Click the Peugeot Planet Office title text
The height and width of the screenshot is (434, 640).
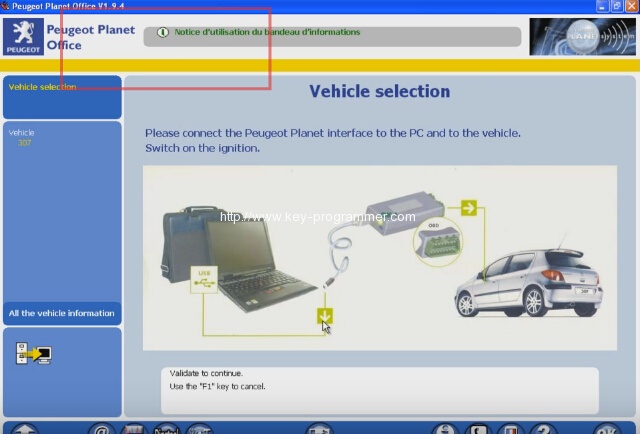(91, 37)
